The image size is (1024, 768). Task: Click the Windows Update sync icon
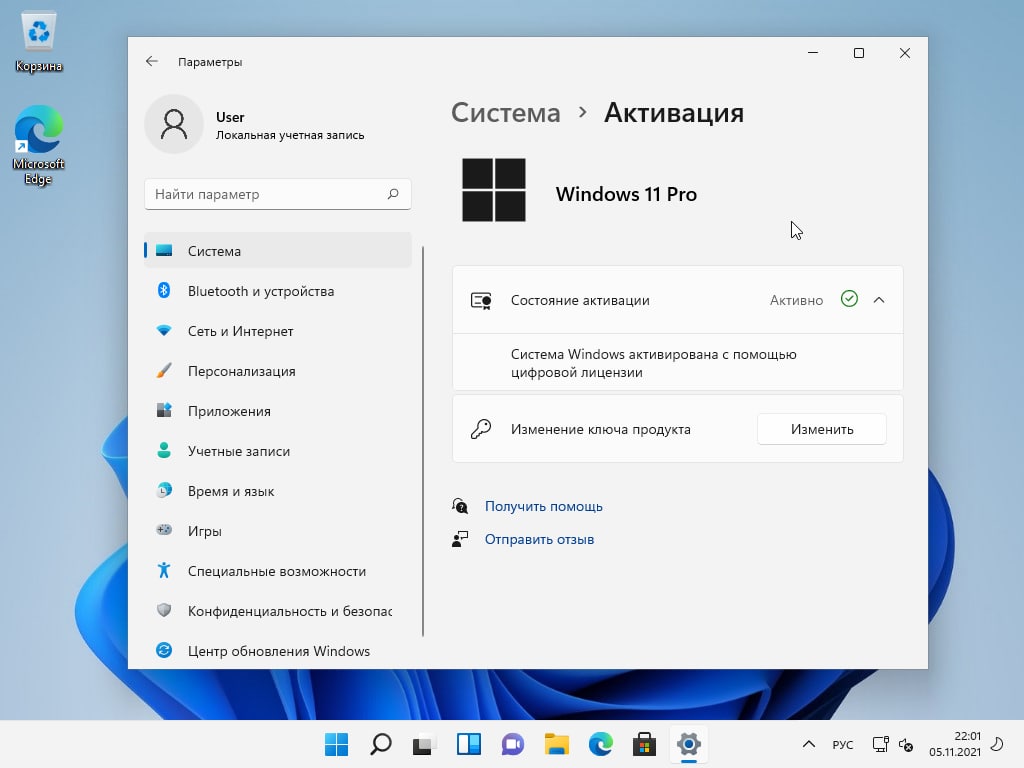pos(164,650)
